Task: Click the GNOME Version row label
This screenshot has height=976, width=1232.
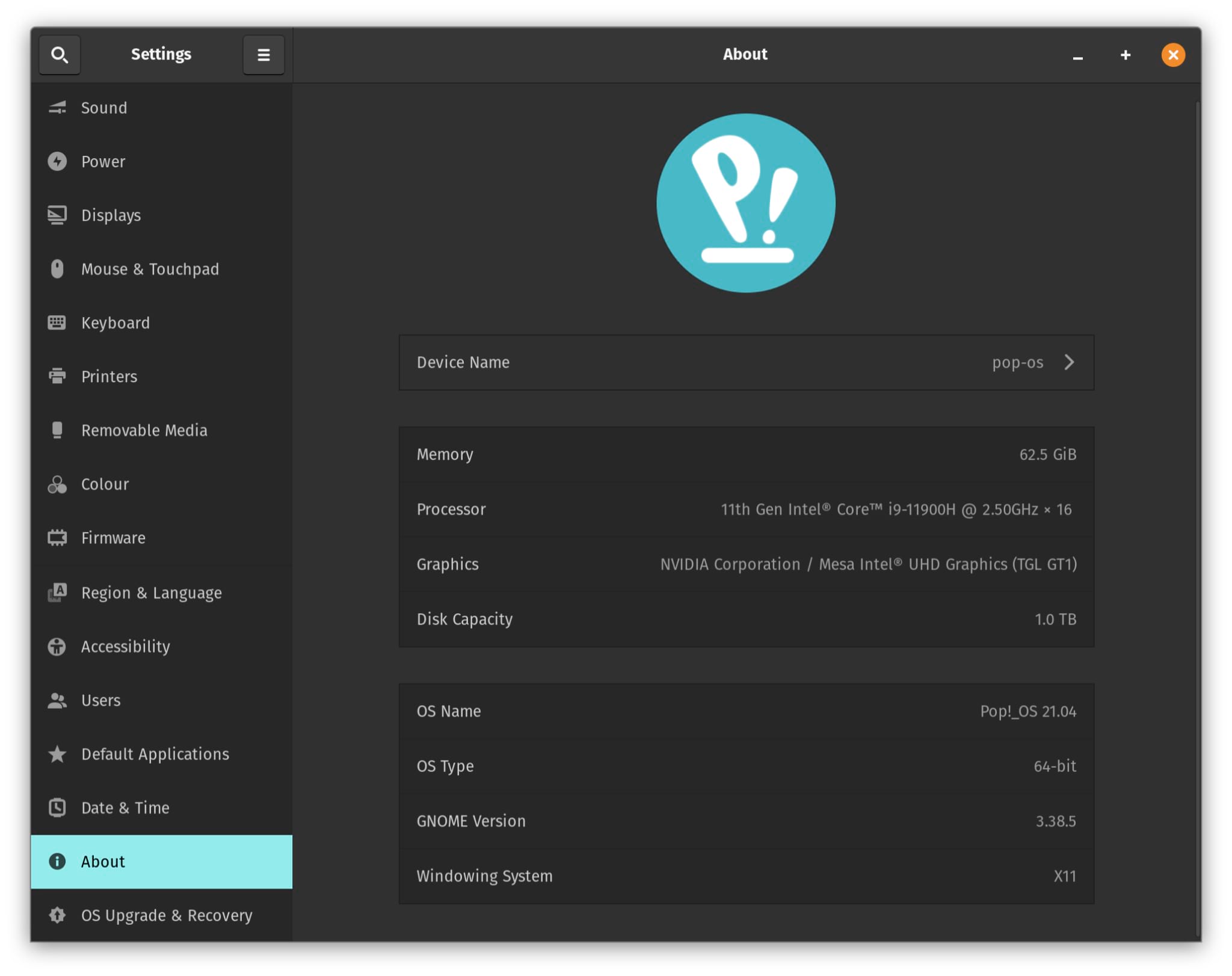Action: tap(471, 821)
